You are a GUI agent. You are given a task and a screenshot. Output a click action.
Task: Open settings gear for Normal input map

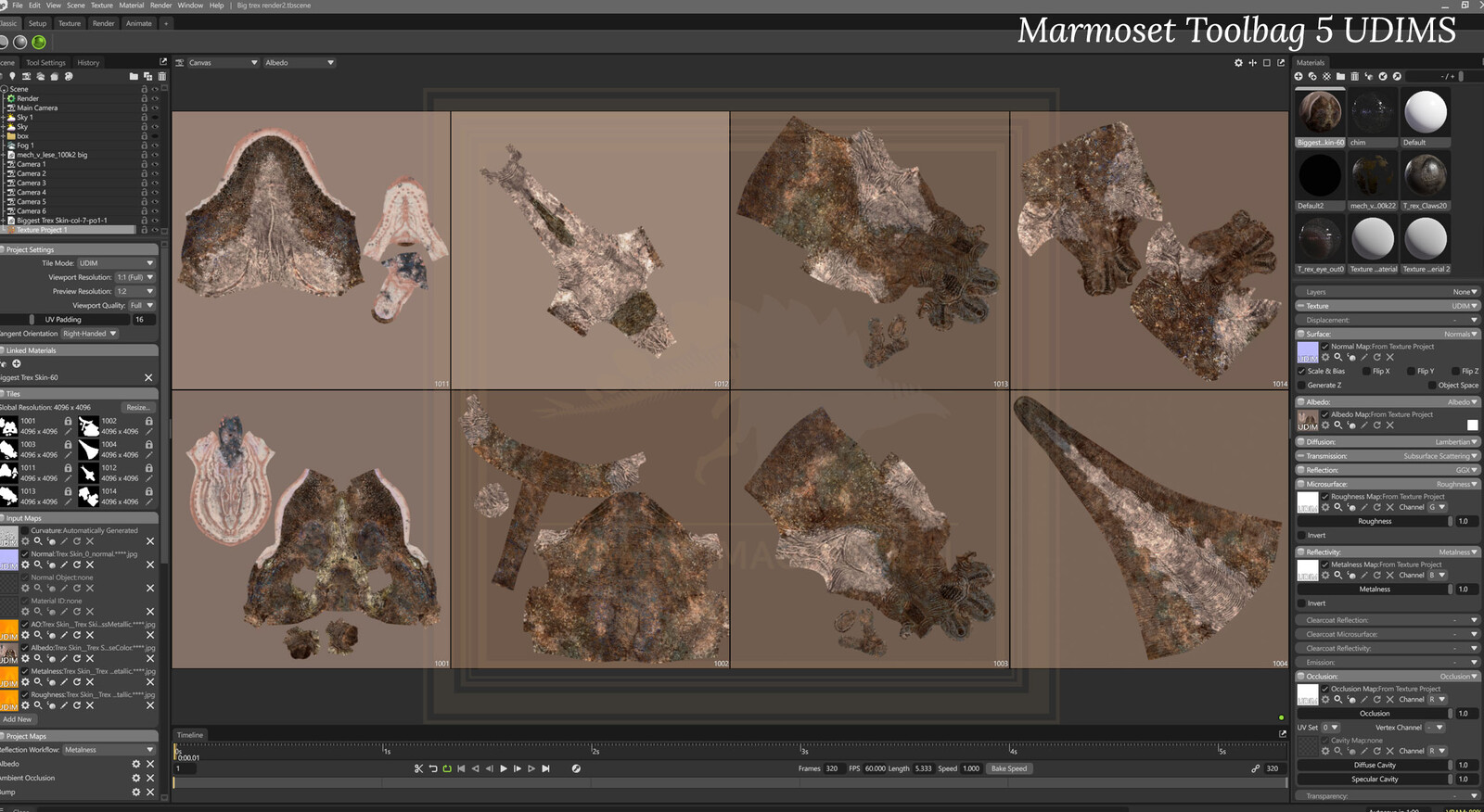point(25,565)
